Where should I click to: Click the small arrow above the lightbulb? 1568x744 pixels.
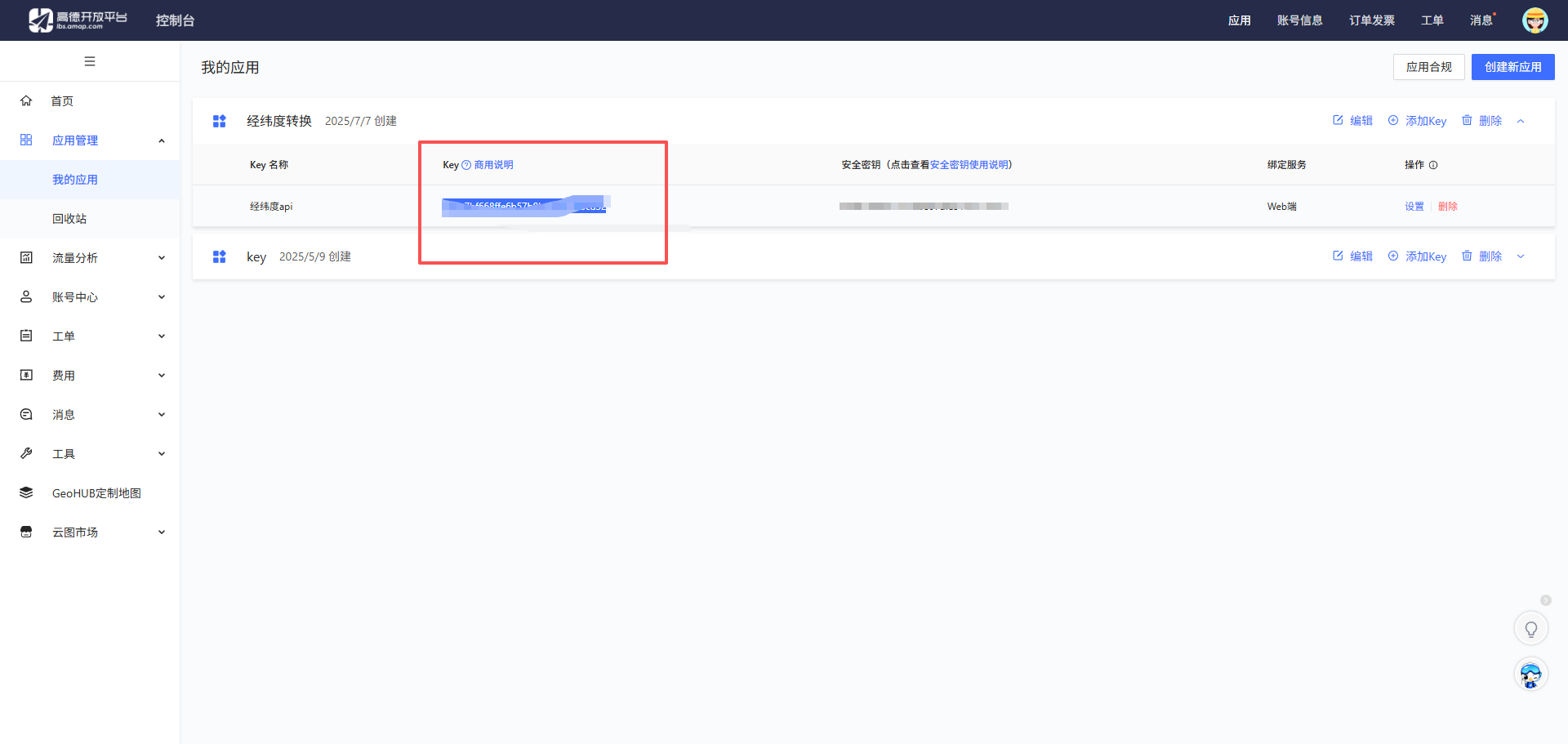[1545, 600]
